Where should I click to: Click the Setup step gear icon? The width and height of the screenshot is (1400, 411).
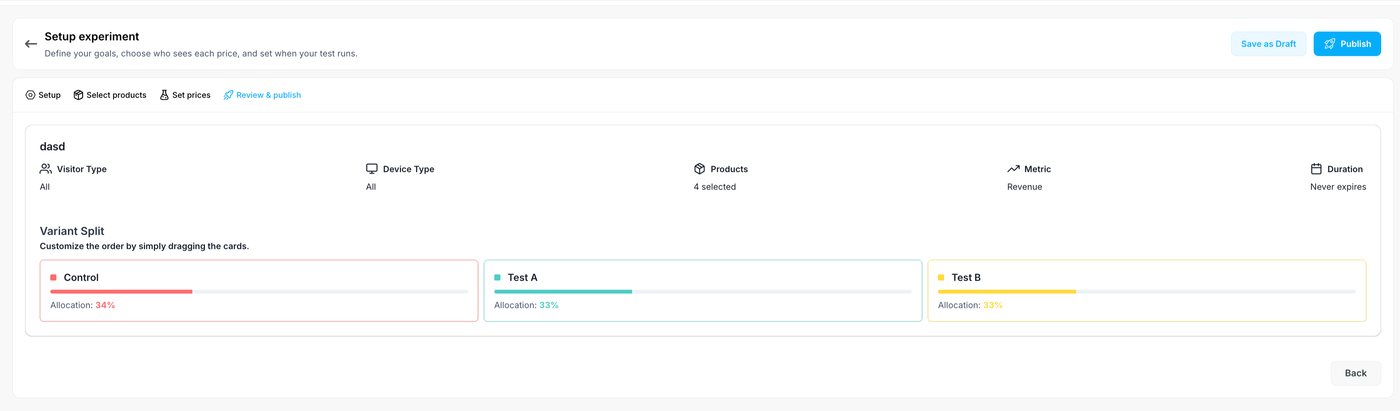click(x=30, y=95)
